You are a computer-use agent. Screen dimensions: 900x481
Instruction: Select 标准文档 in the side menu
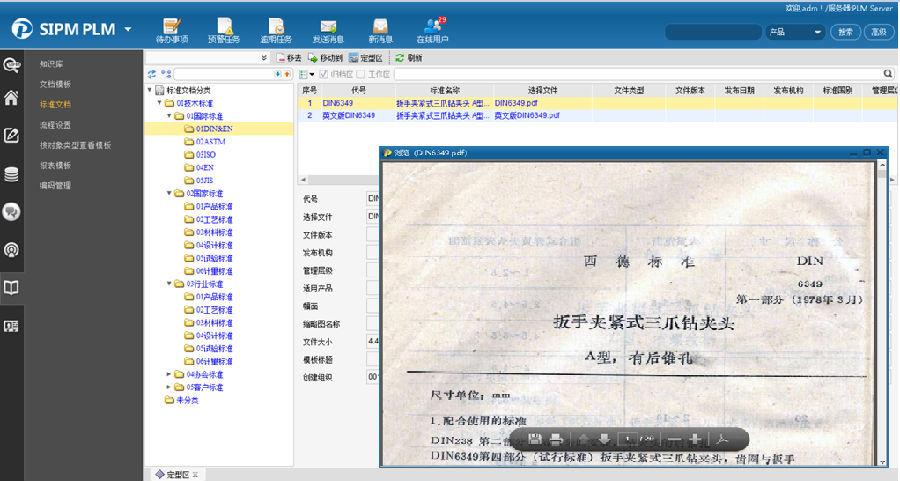(x=55, y=104)
